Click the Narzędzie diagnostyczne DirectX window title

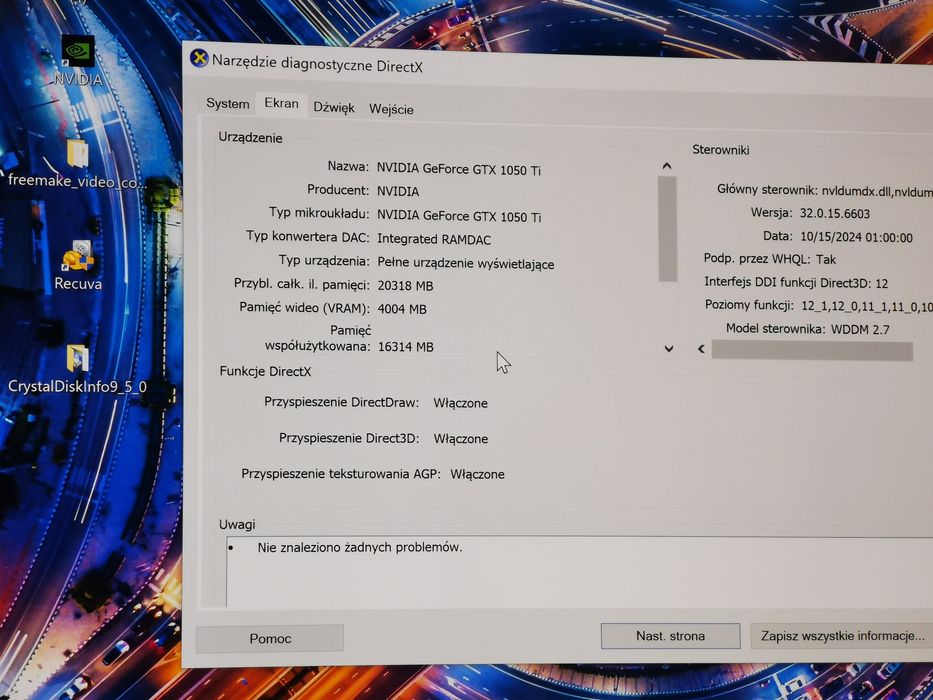pyautogui.click(x=317, y=63)
